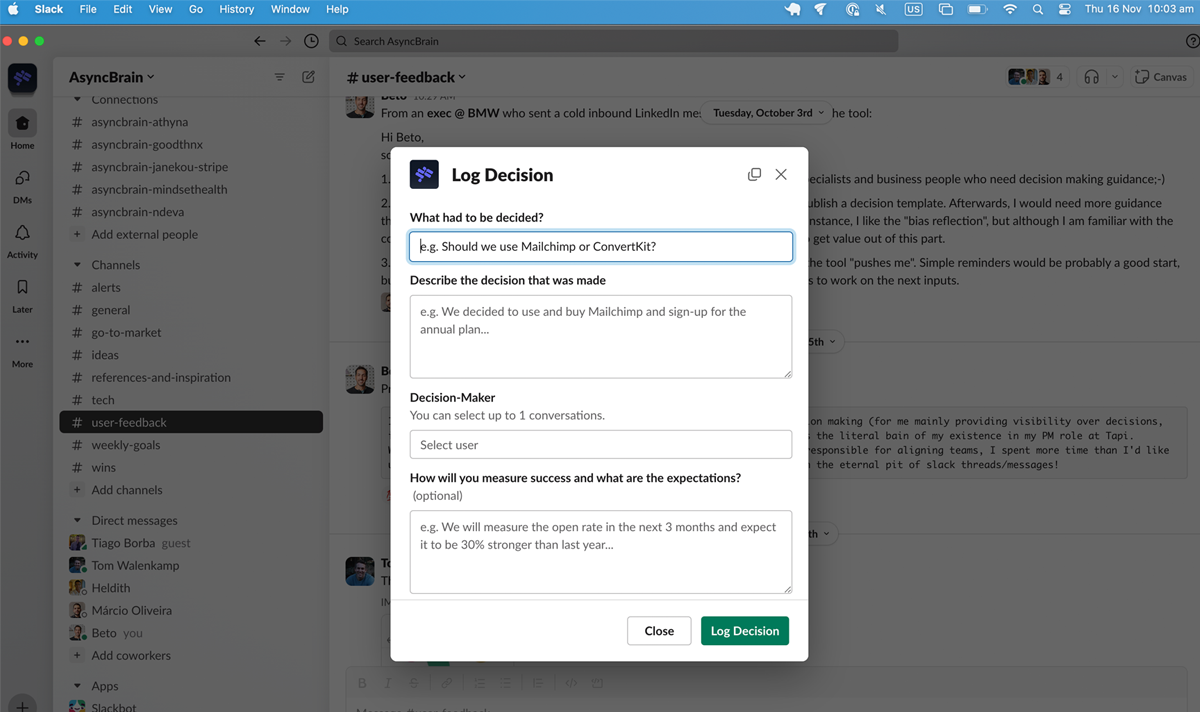Image resolution: width=1200 pixels, height=712 pixels.
Task: Open the Go menu
Action: (x=196, y=9)
